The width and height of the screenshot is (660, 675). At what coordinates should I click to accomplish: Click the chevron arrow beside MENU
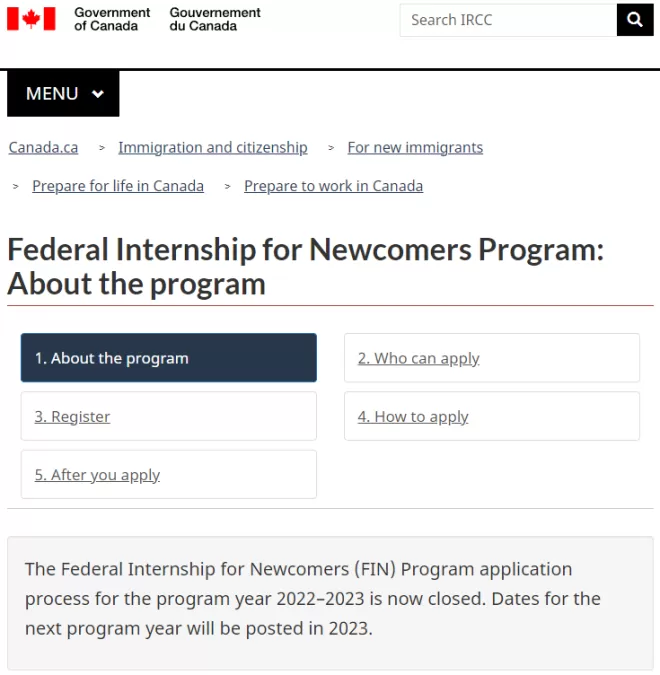(x=98, y=94)
